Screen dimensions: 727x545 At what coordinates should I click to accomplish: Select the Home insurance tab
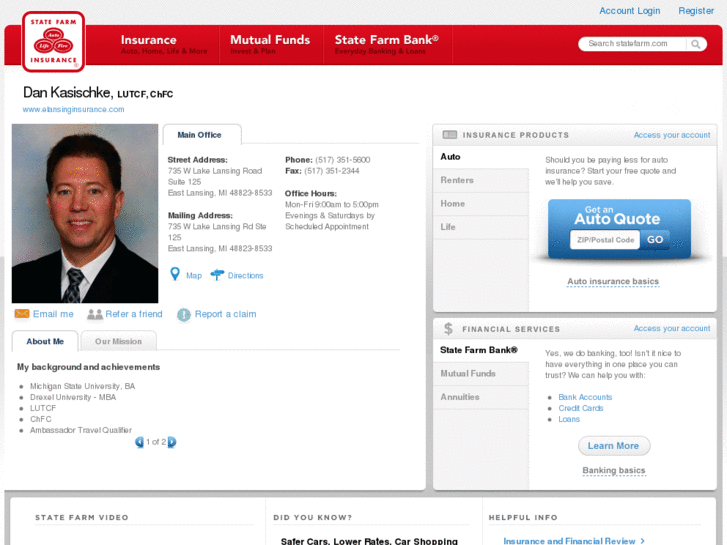(481, 204)
